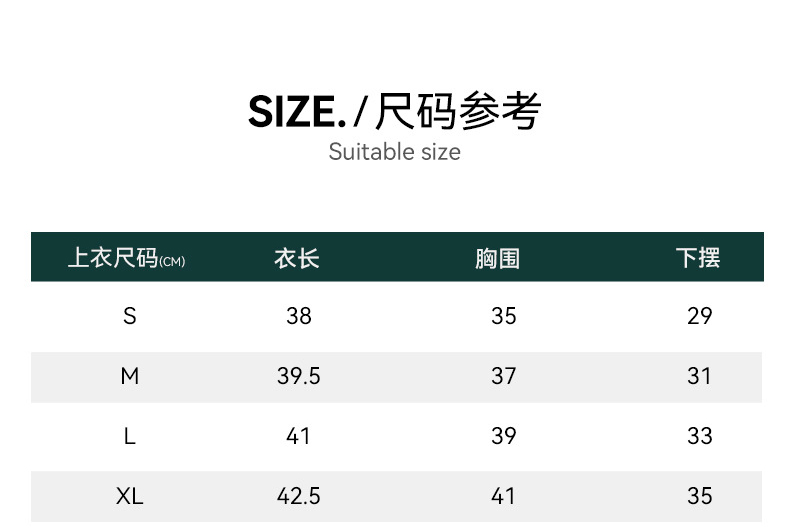Select the 上衣尺码 (CM) column header

(126, 258)
